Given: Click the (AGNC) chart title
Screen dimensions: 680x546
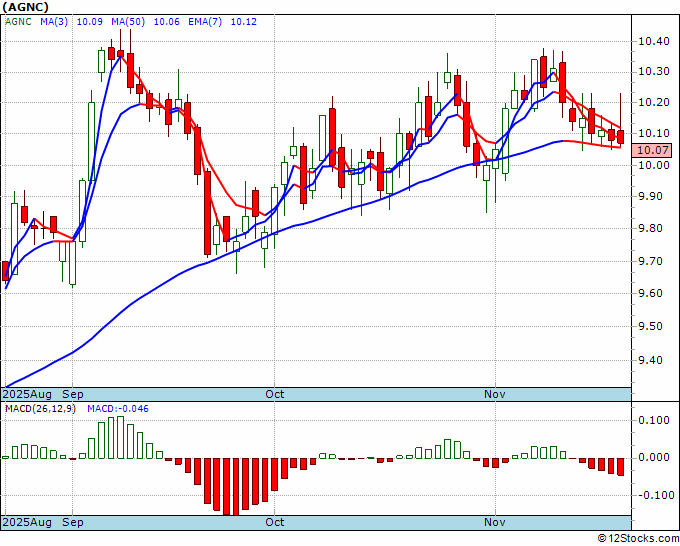Looking at the screenshot, I should pos(26,7).
